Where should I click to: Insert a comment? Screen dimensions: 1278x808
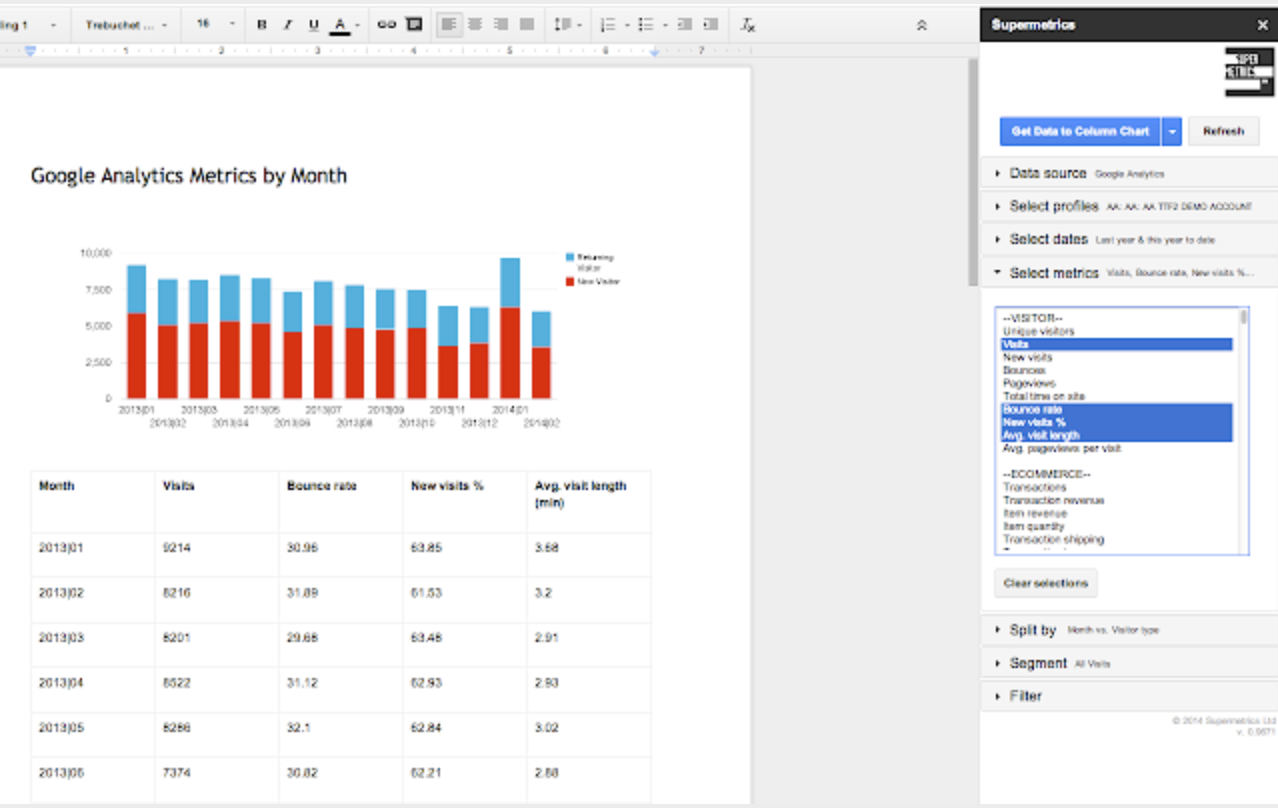point(413,24)
